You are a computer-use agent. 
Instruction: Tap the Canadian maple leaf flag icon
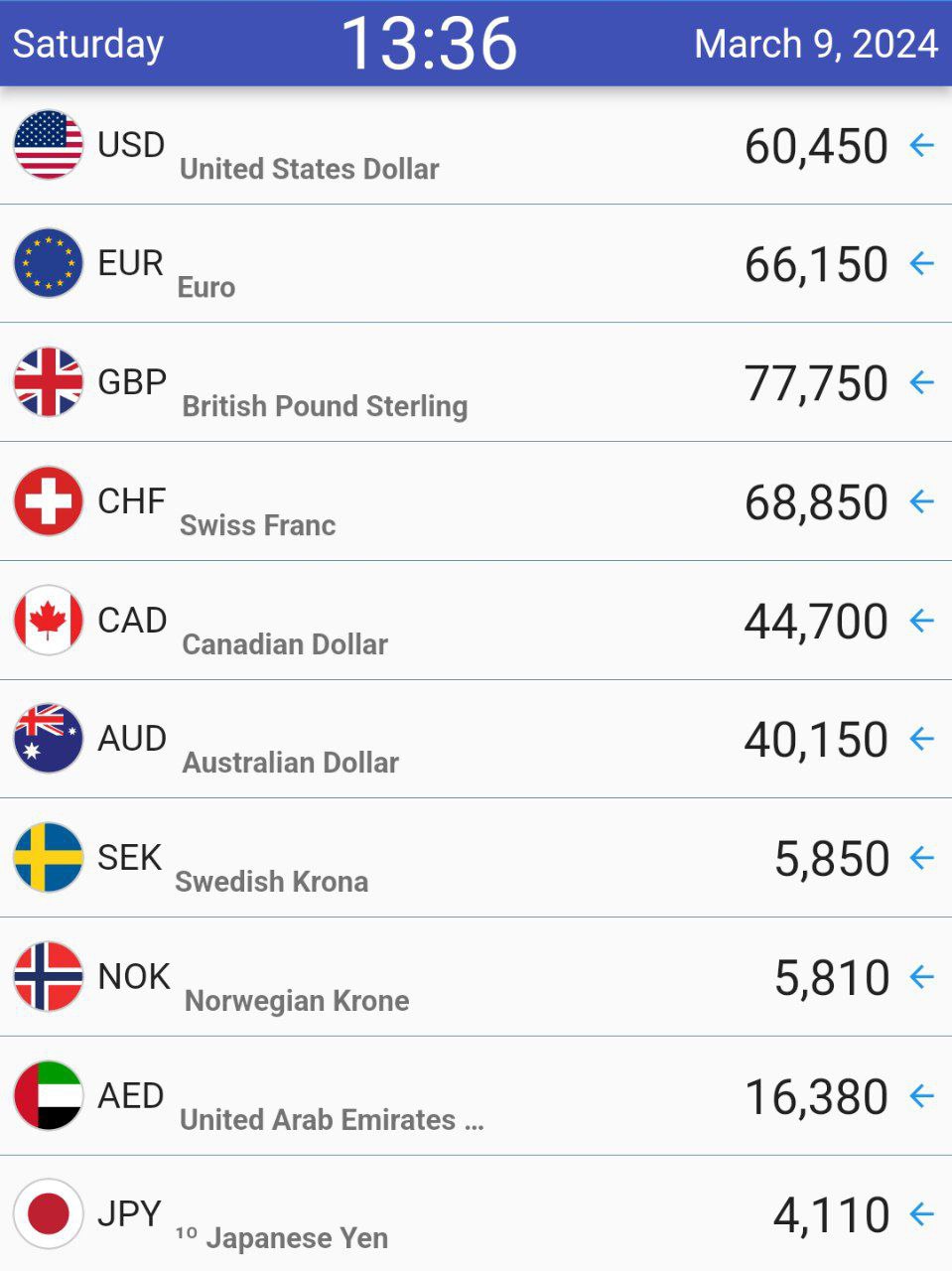[x=49, y=621]
